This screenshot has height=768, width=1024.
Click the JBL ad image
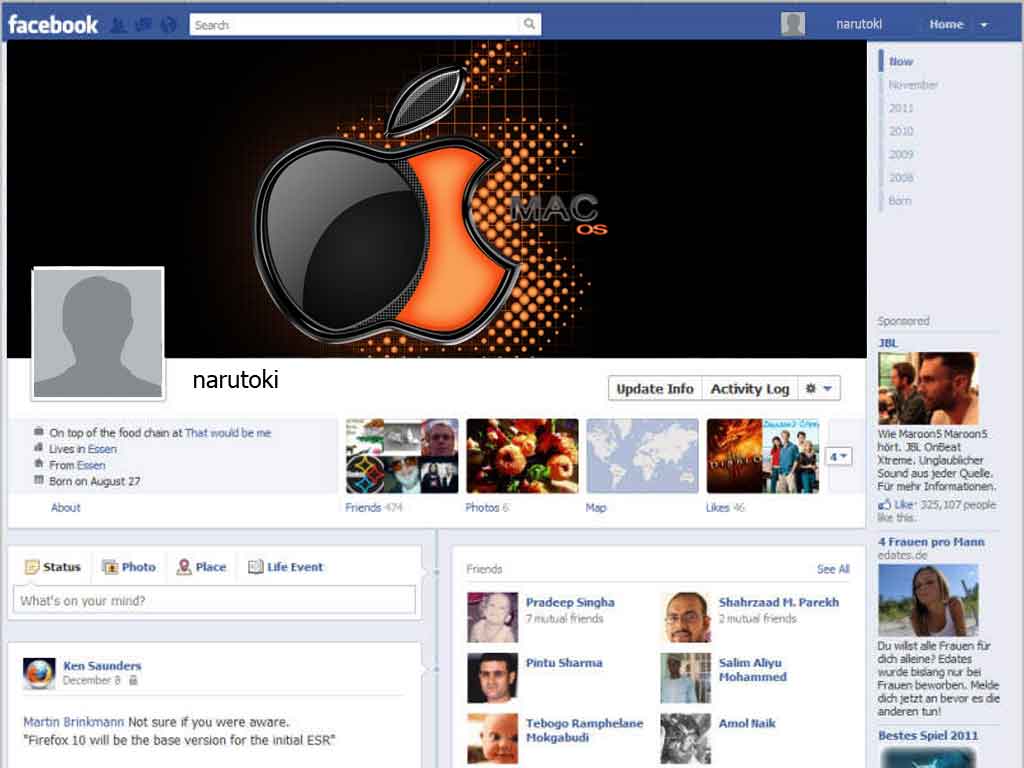pos(928,388)
